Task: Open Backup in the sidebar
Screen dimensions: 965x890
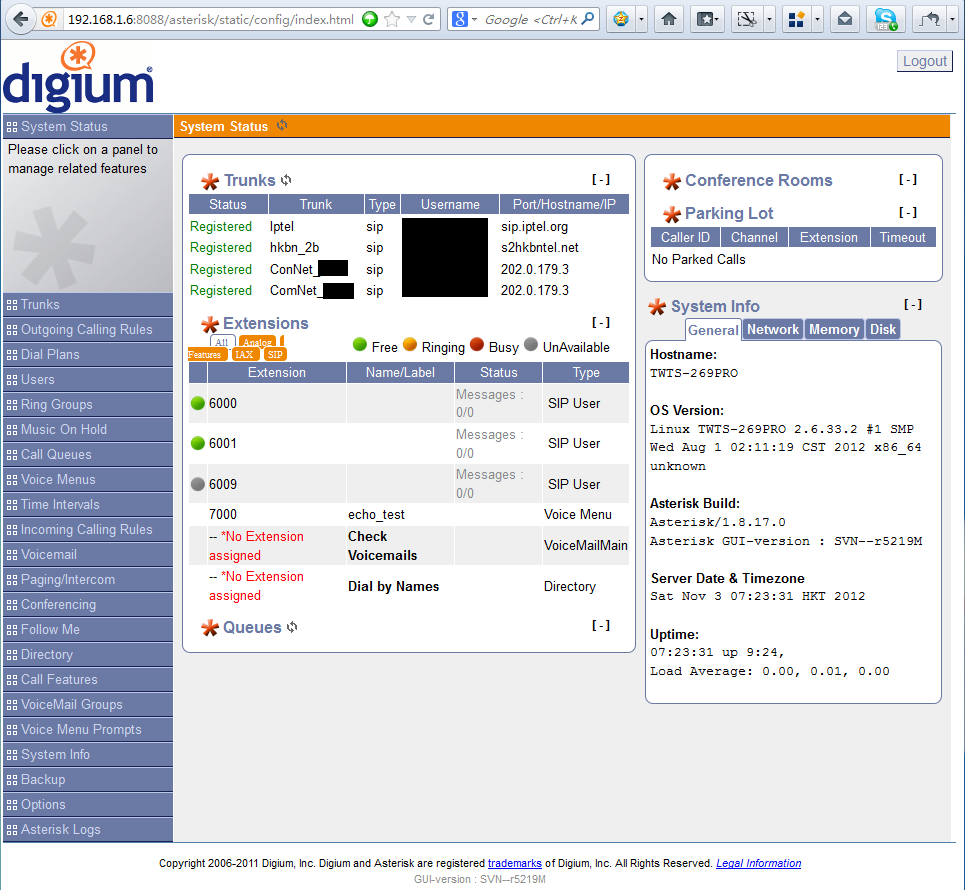Action: 88,780
